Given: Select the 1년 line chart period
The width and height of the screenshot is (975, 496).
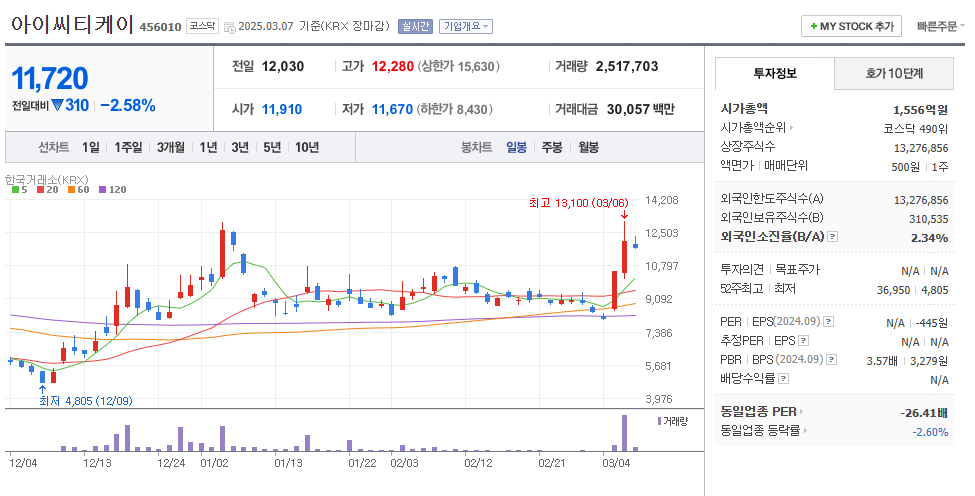Looking at the screenshot, I should click(208, 147).
